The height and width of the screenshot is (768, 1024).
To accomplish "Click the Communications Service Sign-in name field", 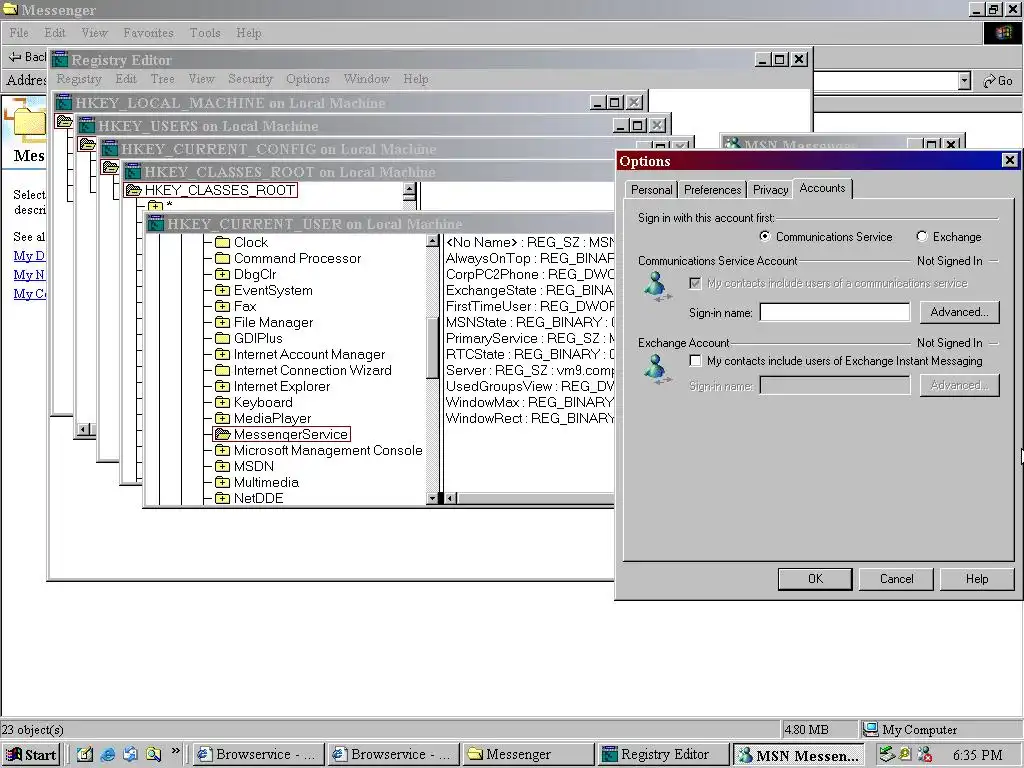I will 835,312.
